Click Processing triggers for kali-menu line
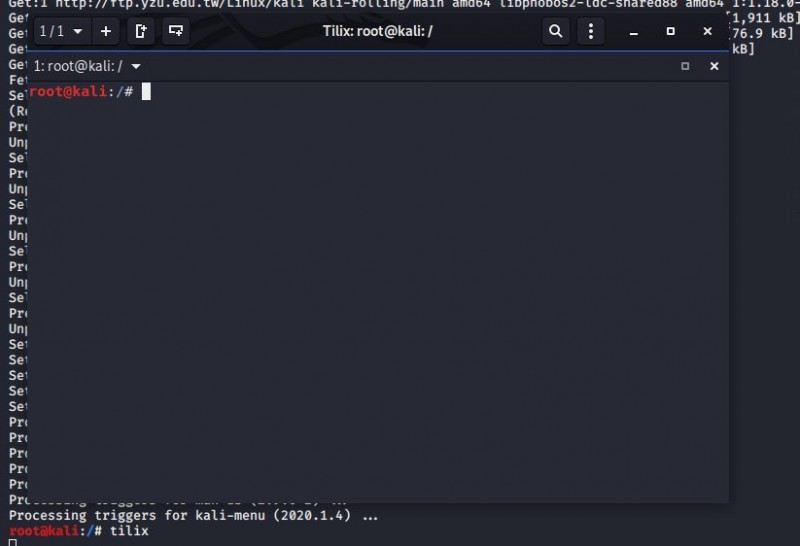This screenshot has width=800, height=546. (x=193, y=515)
